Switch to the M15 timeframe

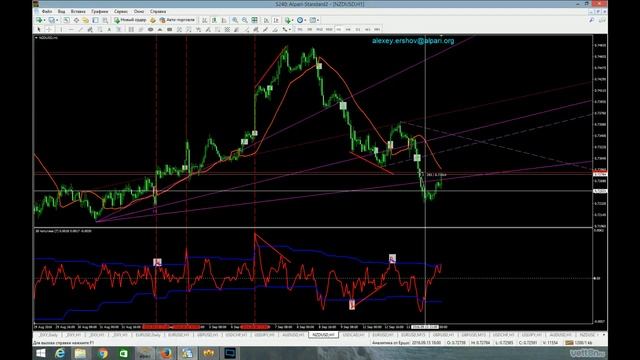point(319,29)
